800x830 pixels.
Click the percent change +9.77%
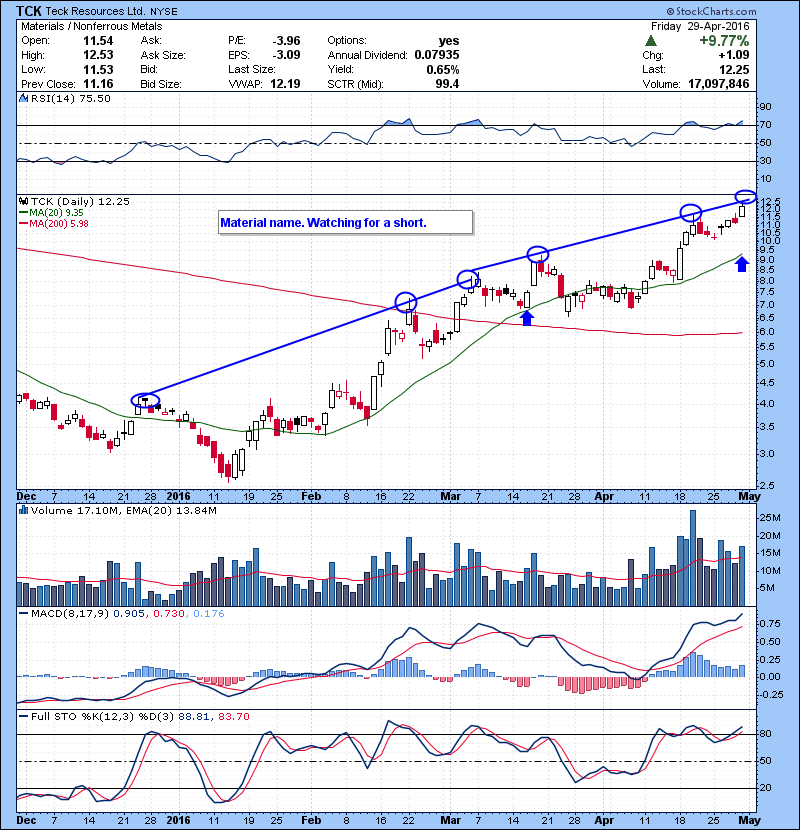point(724,41)
